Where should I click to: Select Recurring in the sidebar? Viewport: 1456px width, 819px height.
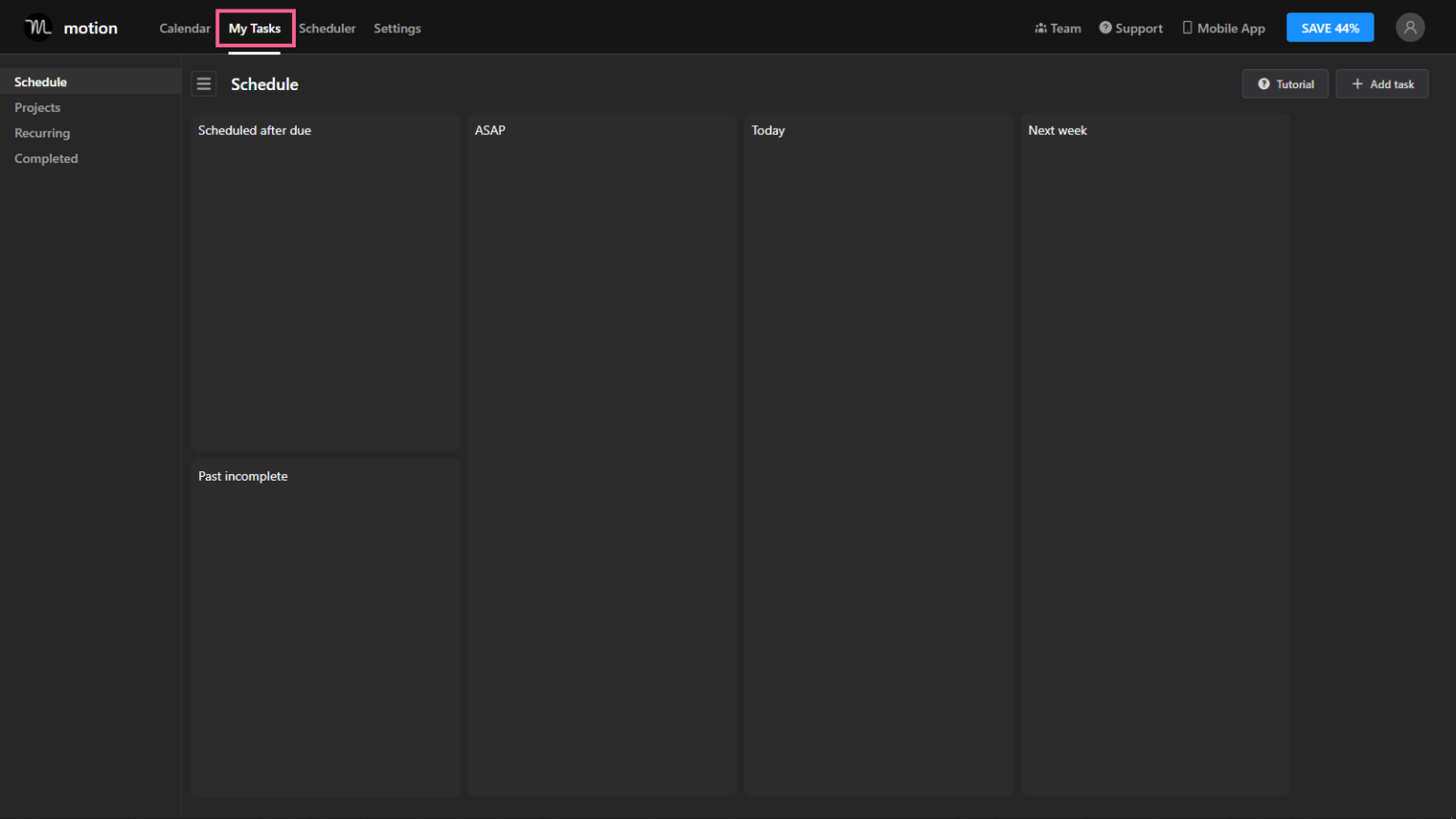pos(42,133)
